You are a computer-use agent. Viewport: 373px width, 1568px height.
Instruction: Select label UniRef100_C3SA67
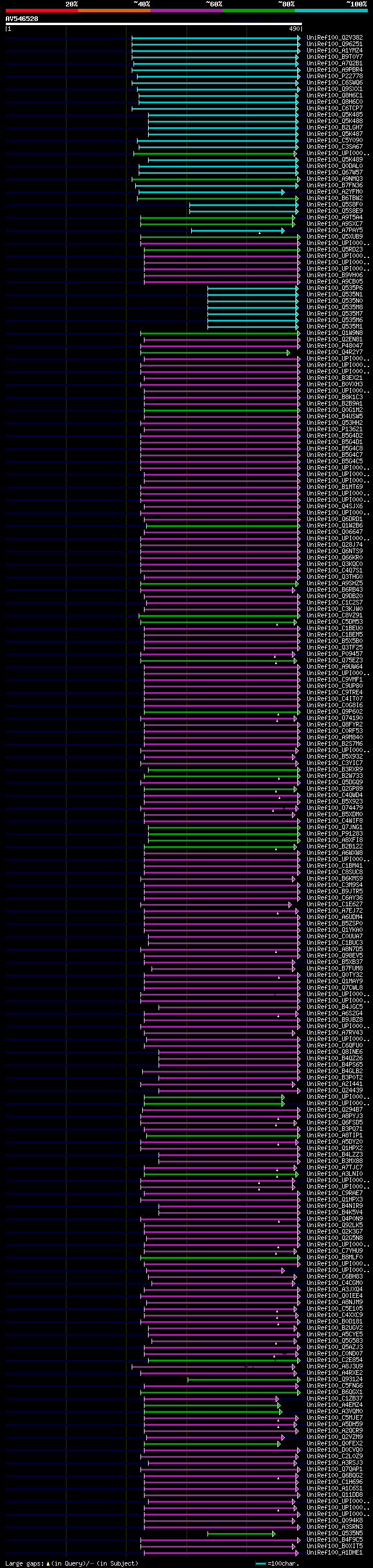335,146
